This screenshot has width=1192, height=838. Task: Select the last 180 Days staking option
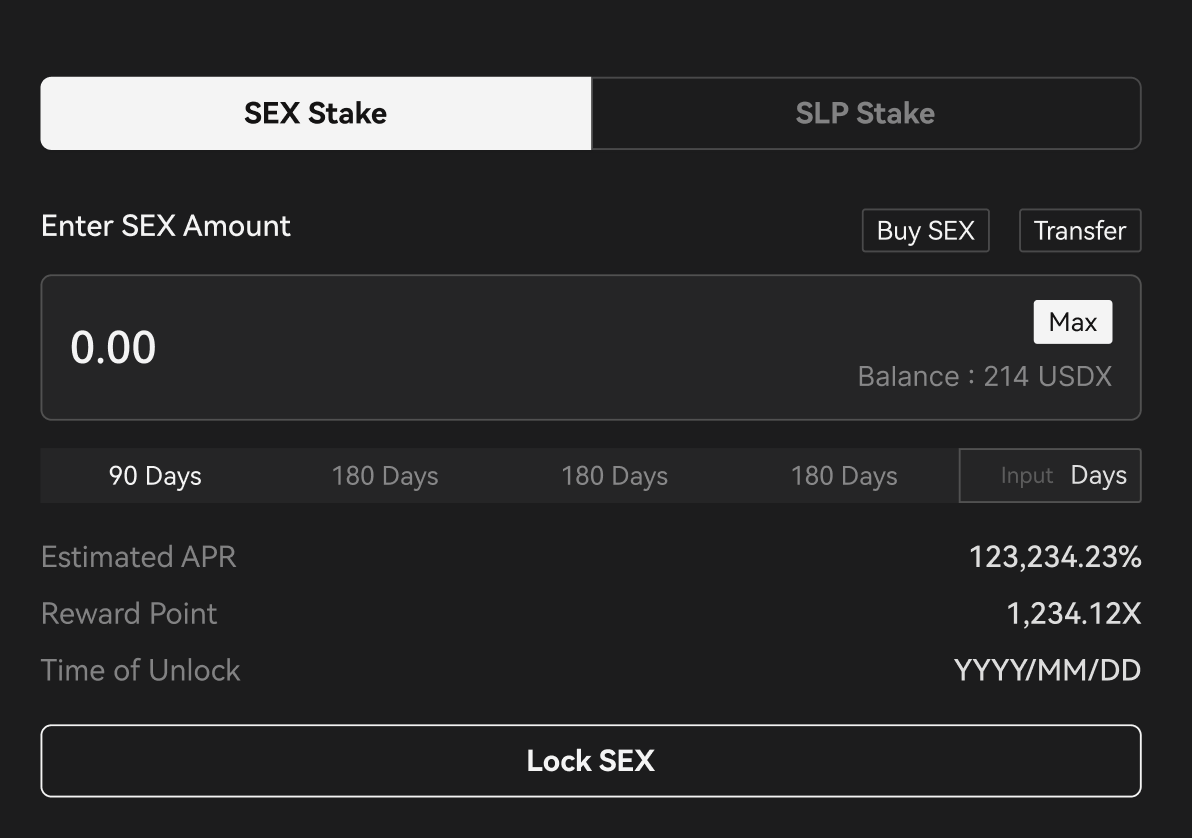(x=843, y=475)
